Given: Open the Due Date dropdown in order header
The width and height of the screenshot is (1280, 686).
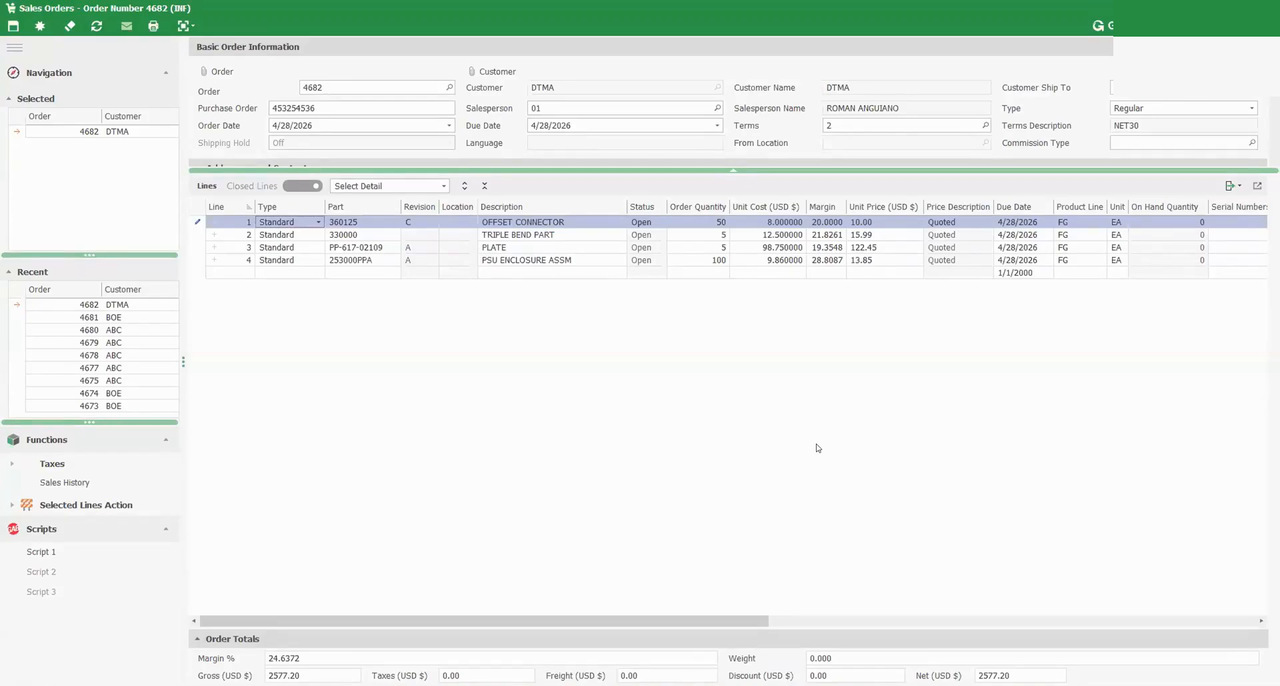Looking at the screenshot, I should coord(717,126).
